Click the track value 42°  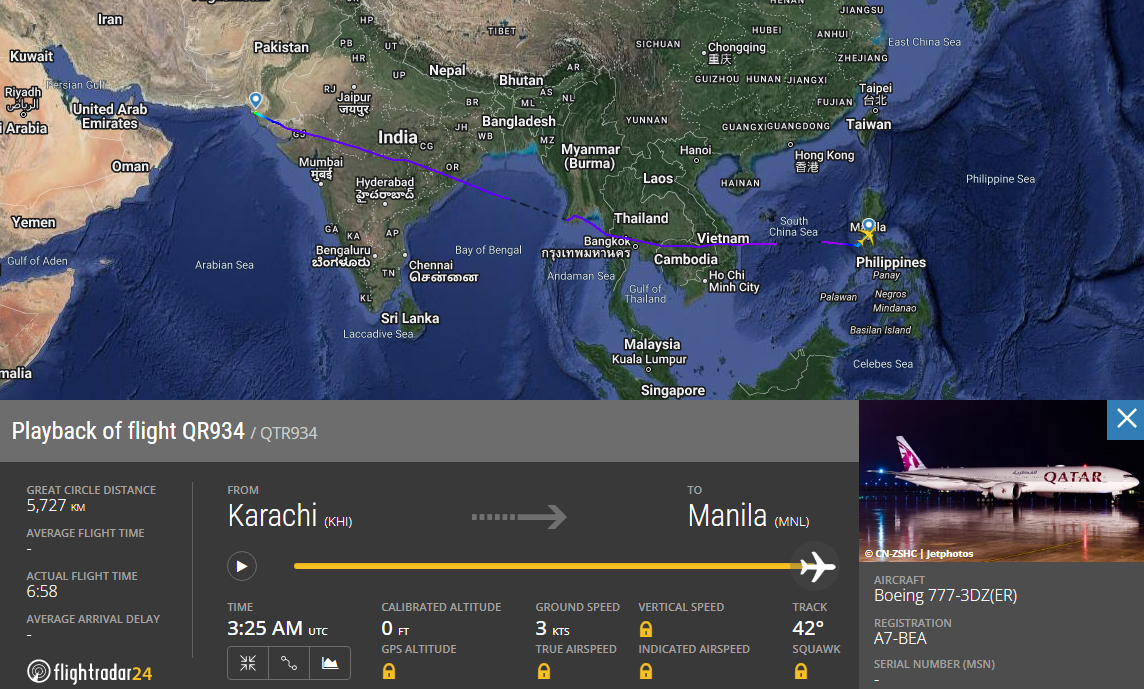click(808, 628)
